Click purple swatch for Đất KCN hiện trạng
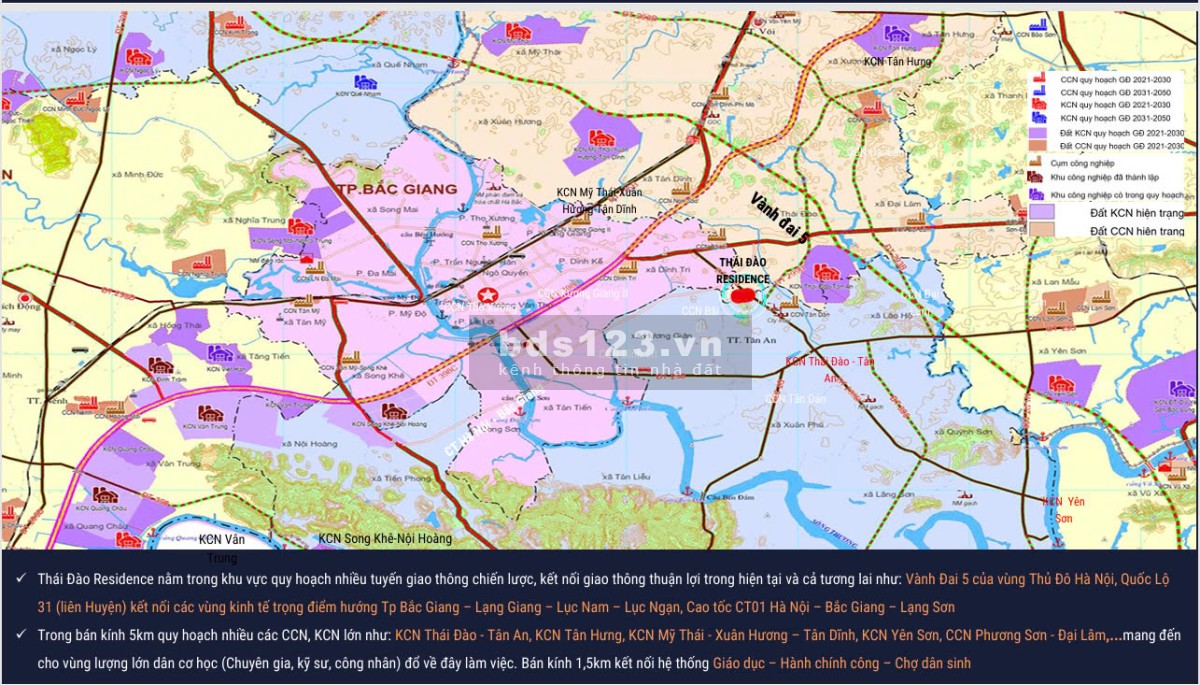The image size is (1200, 685). 1043,212
